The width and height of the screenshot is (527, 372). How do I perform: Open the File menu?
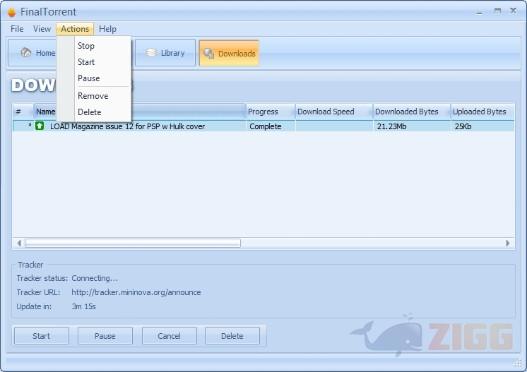[x=17, y=29]
